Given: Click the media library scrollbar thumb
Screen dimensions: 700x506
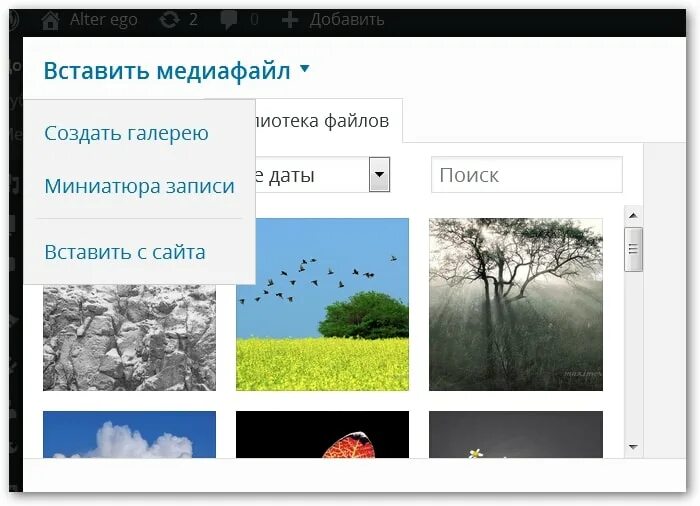Looking at the screenshot, I should 633,249.
